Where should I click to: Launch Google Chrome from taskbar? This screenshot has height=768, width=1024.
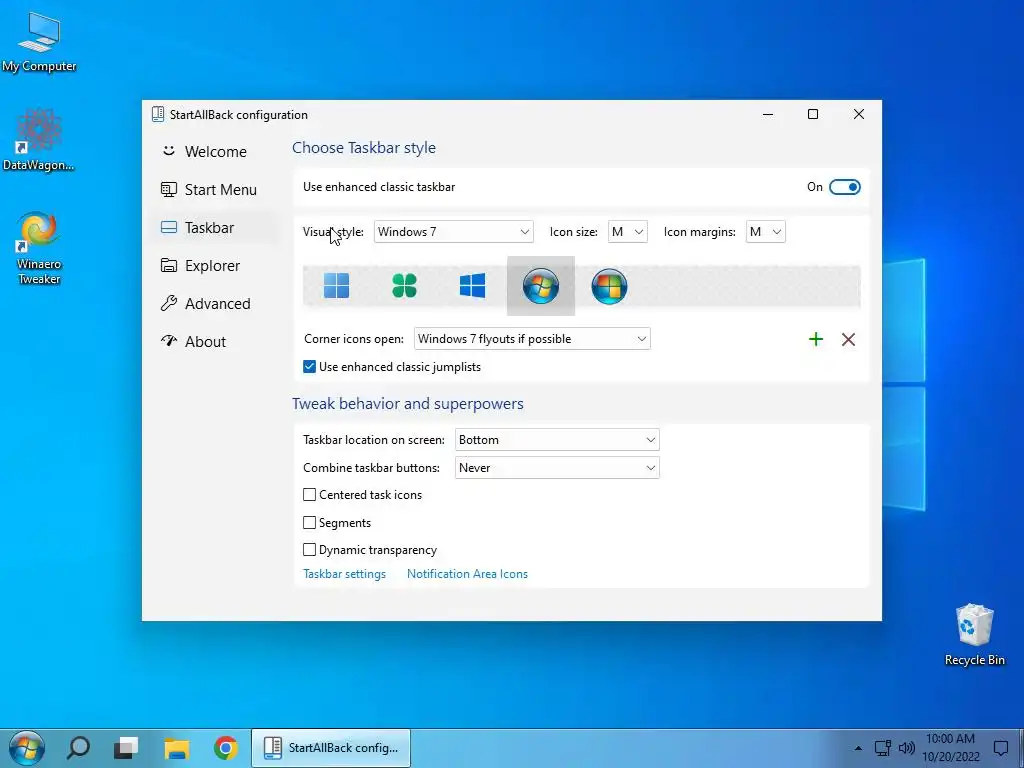pos(225,748)
